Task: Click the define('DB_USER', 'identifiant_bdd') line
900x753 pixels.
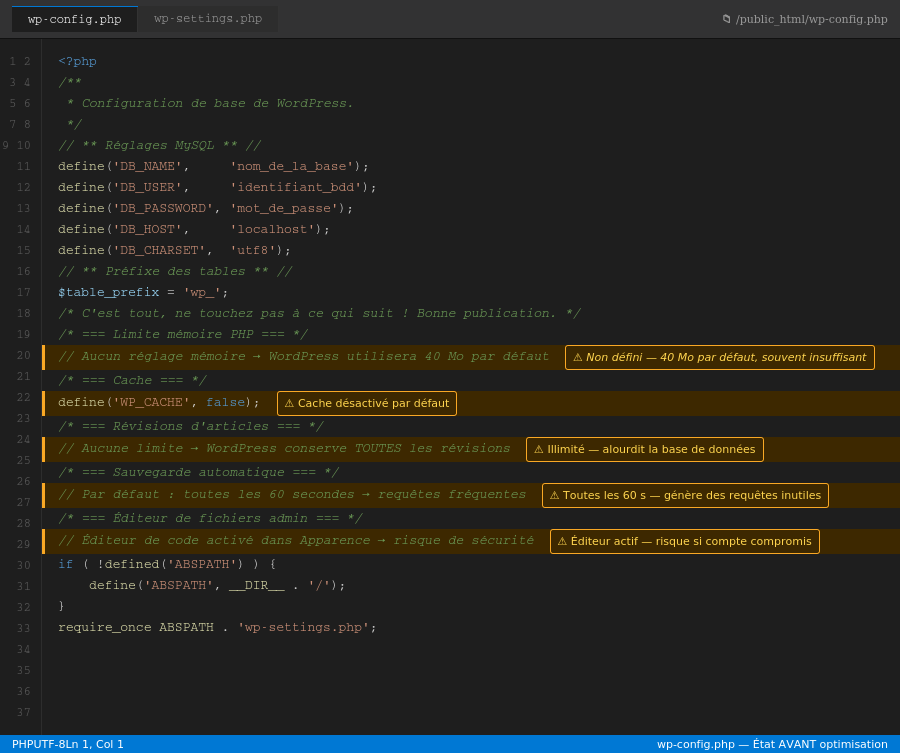Action: click(x=217, y=187)
